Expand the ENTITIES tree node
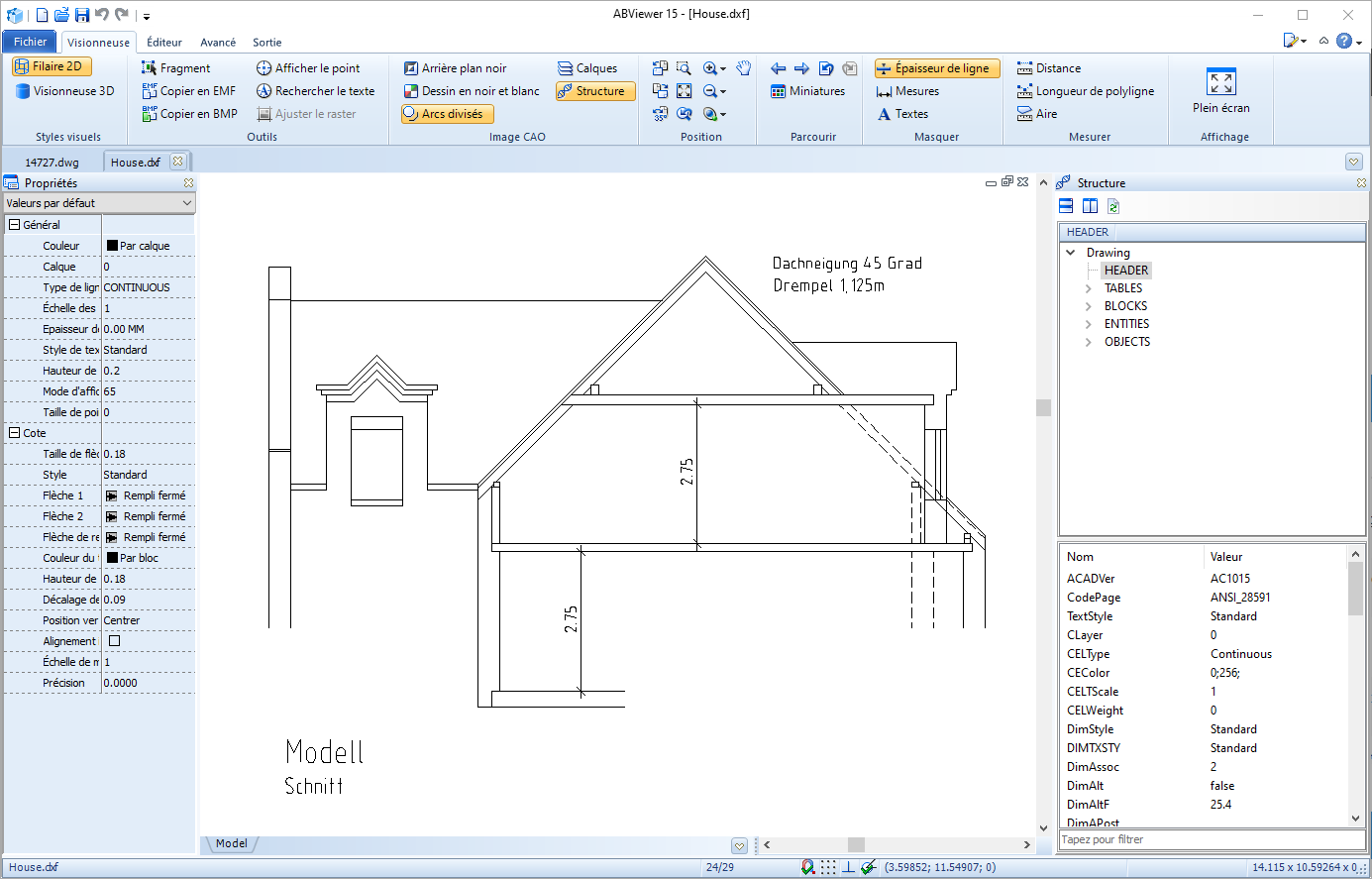This screenshot has width=1372, height=879. (1089, 324)
